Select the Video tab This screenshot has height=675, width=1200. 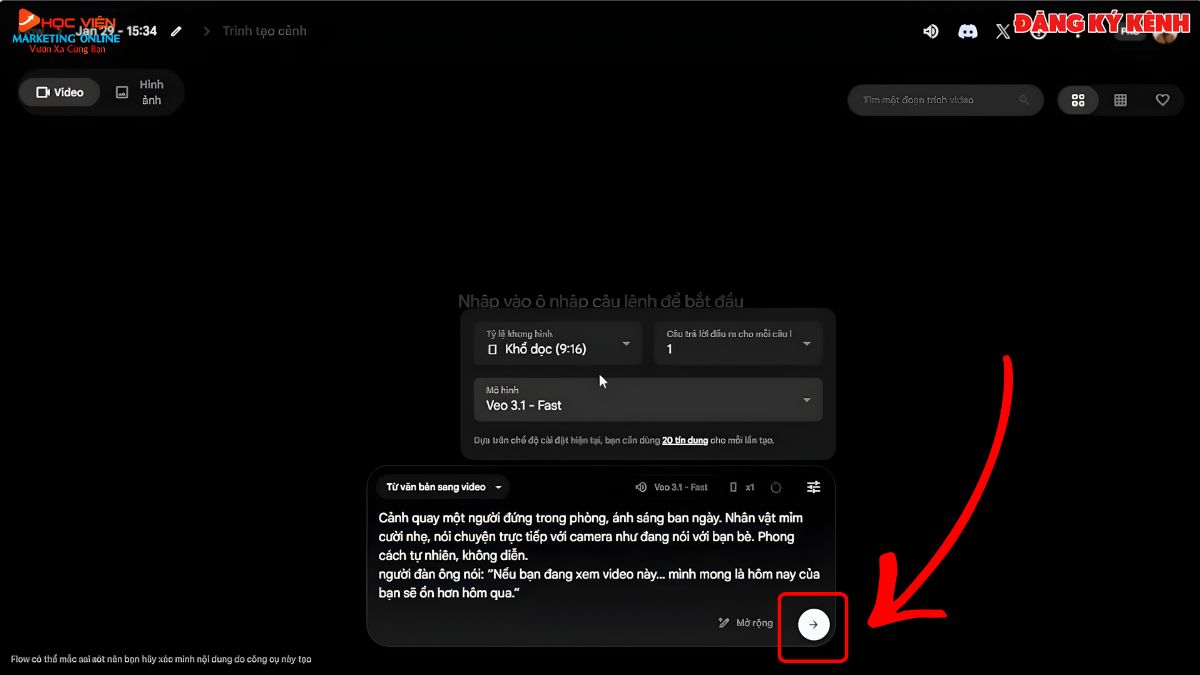pyautogui.click(x=59, y=92)
